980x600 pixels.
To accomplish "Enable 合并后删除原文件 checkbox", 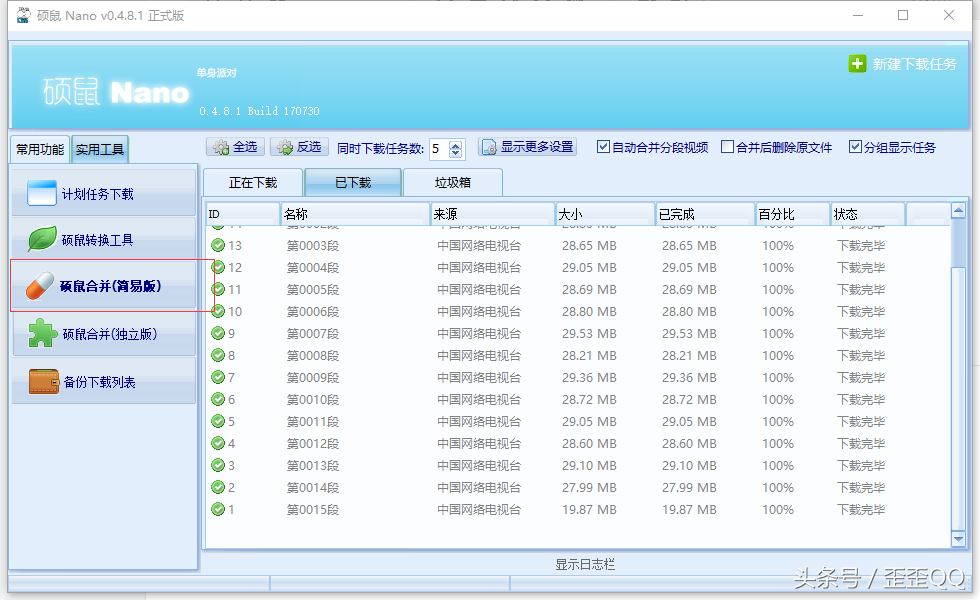I will pos(728,147).
